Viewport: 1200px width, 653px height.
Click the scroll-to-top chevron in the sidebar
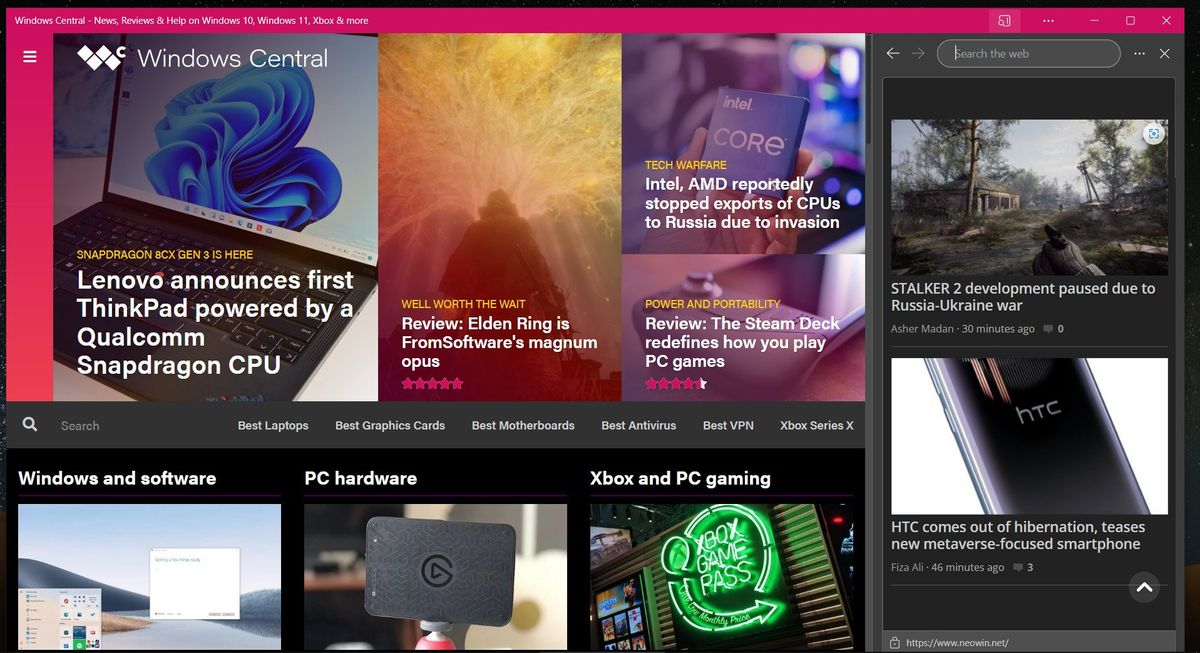[1144, 587]
